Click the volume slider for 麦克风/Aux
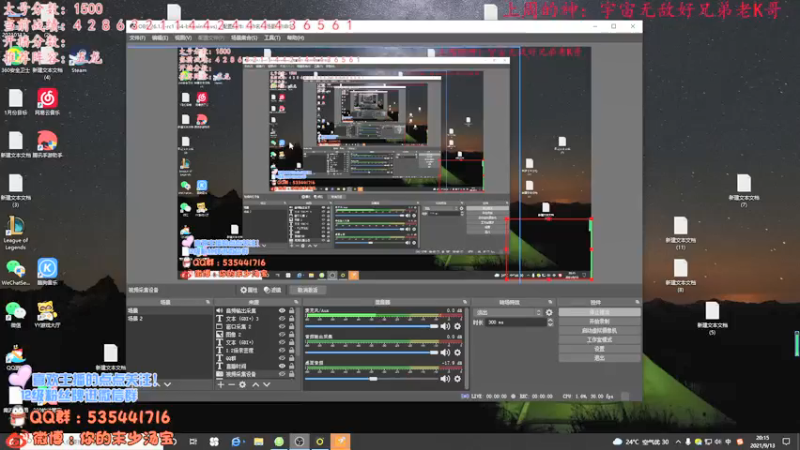 click(371, 327)
